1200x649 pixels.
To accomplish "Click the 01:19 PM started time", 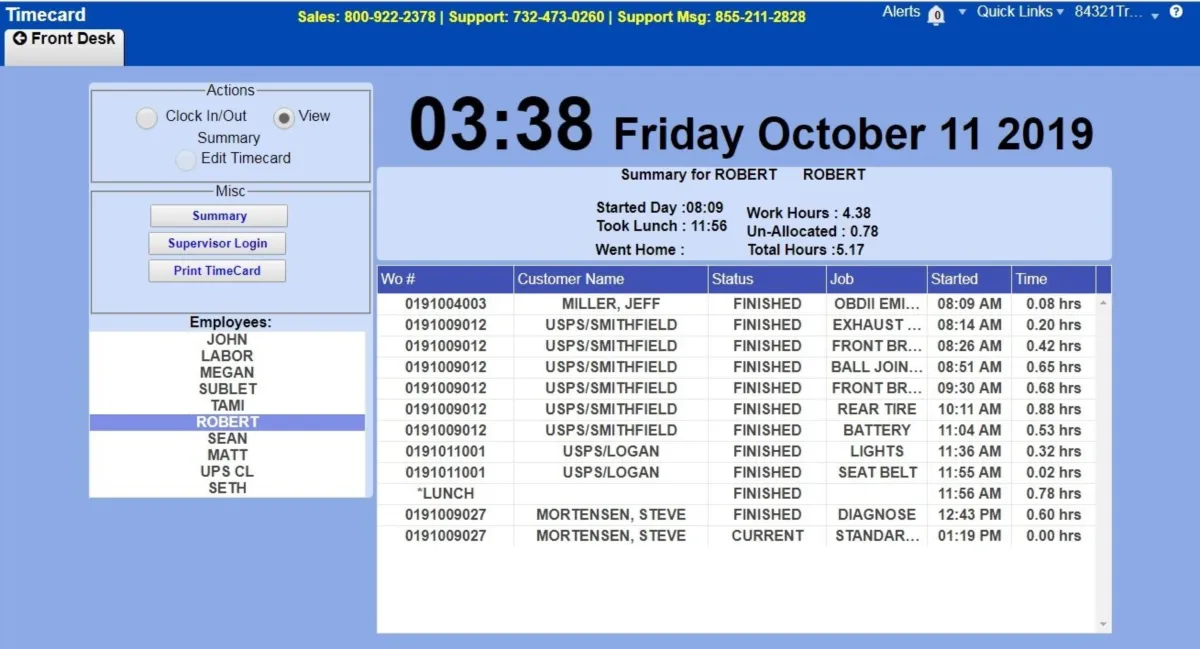I will pos(969,535).
